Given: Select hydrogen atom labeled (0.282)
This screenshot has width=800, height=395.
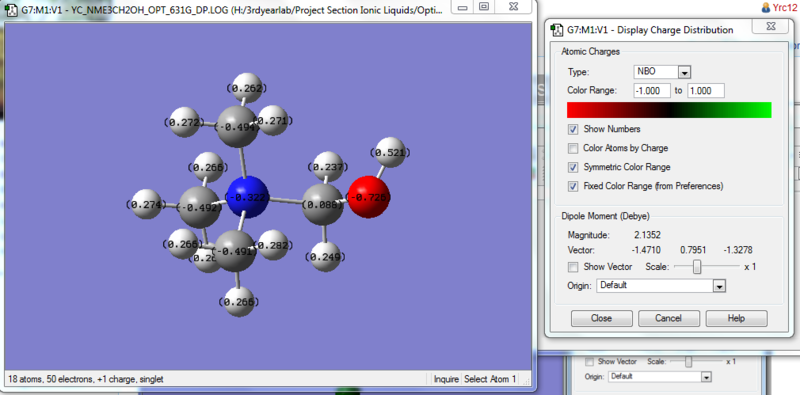Looking at the screenshot, I should (273, 245).
